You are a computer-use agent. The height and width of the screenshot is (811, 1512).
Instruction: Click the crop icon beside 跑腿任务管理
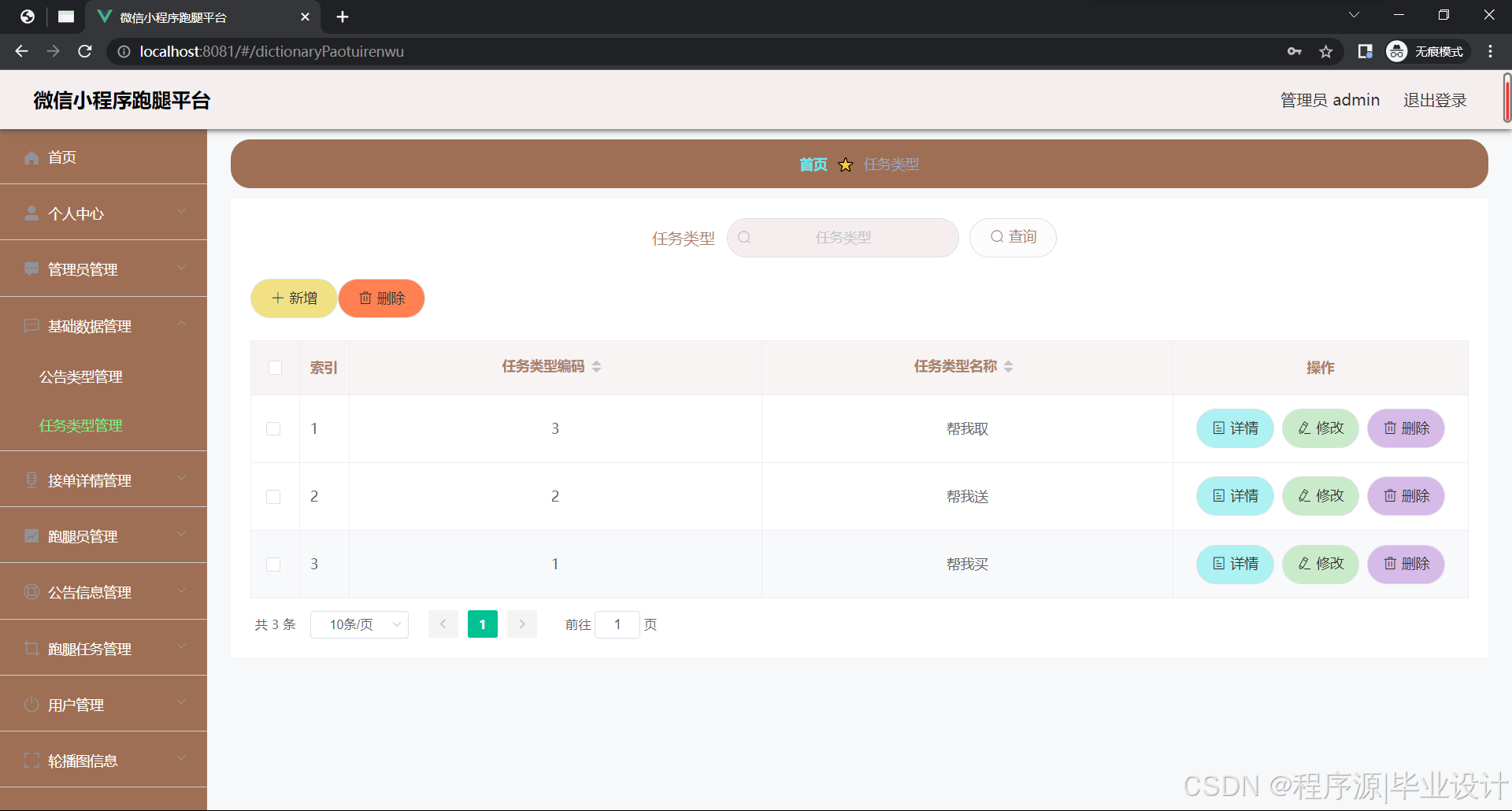(31, 649)
